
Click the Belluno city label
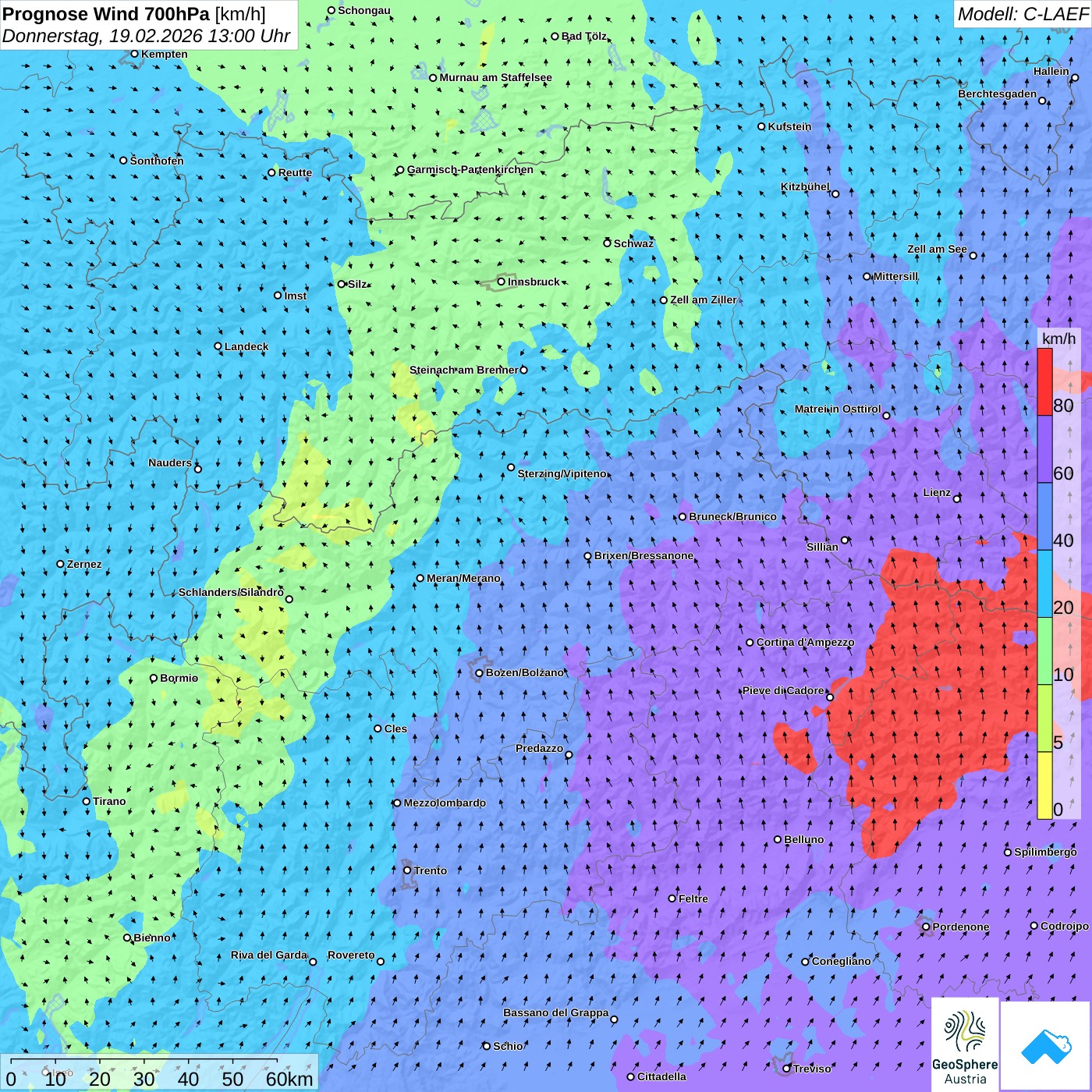point(803,839)
